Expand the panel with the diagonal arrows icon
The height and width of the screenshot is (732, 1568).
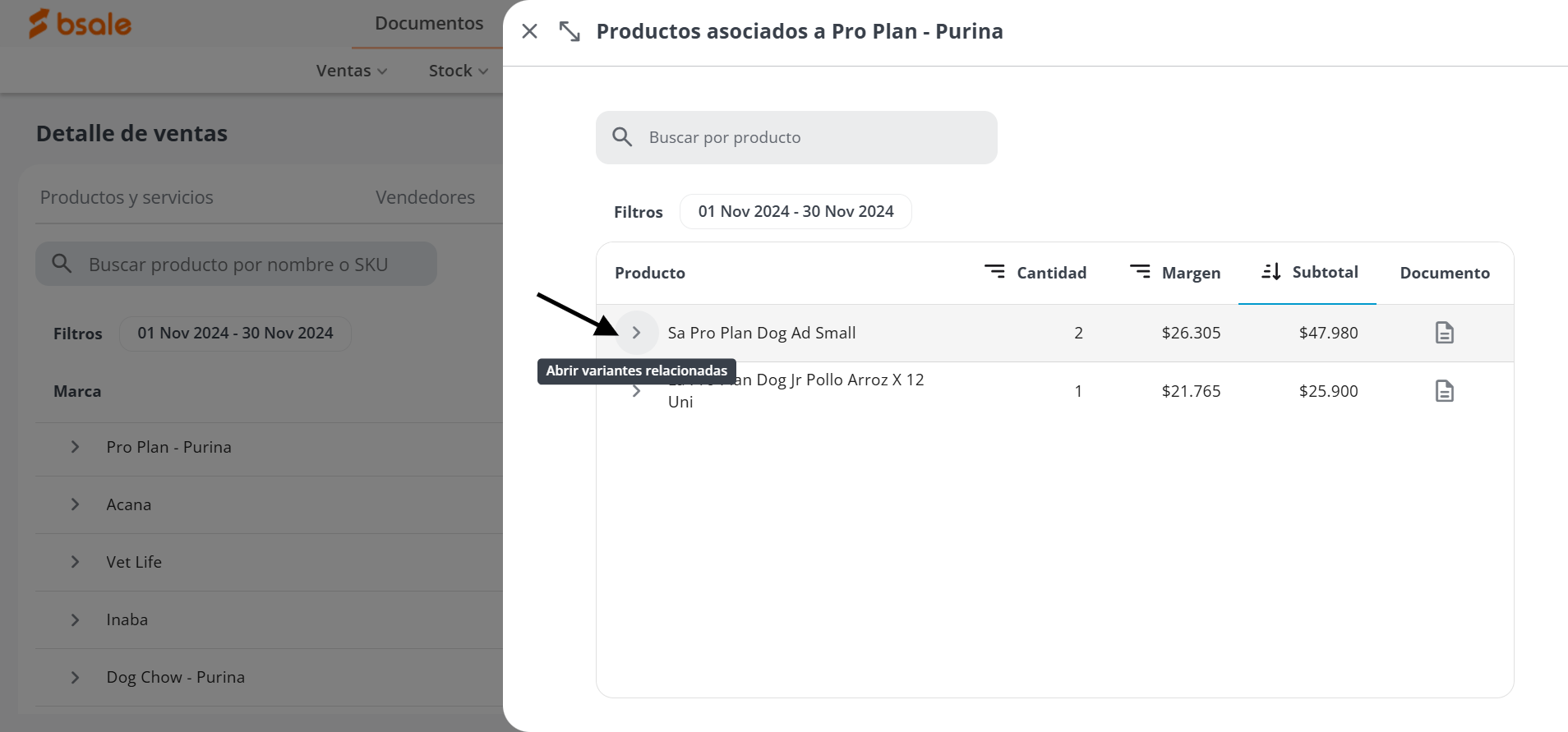coord(570,31)
